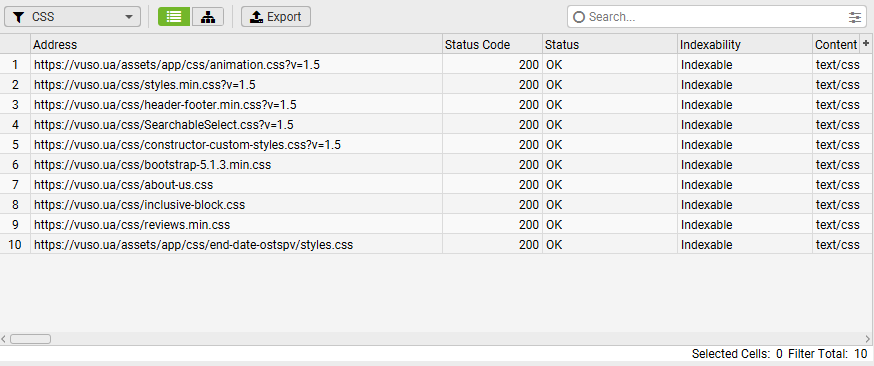Viewport: 874px width, 366px height.
Task: Sort by the Address column header
Action: 237,45
